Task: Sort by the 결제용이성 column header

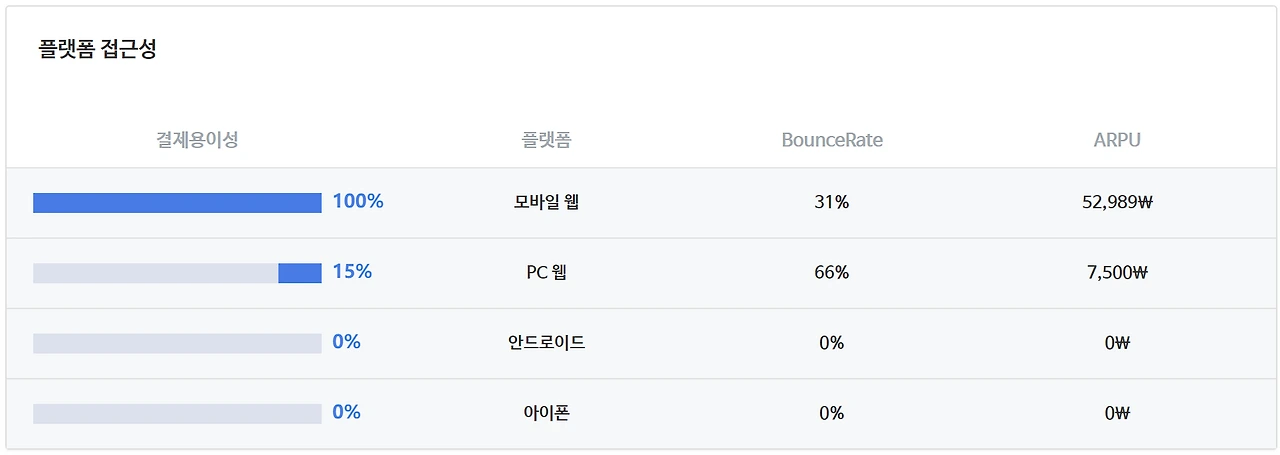Action: point(197,140)
